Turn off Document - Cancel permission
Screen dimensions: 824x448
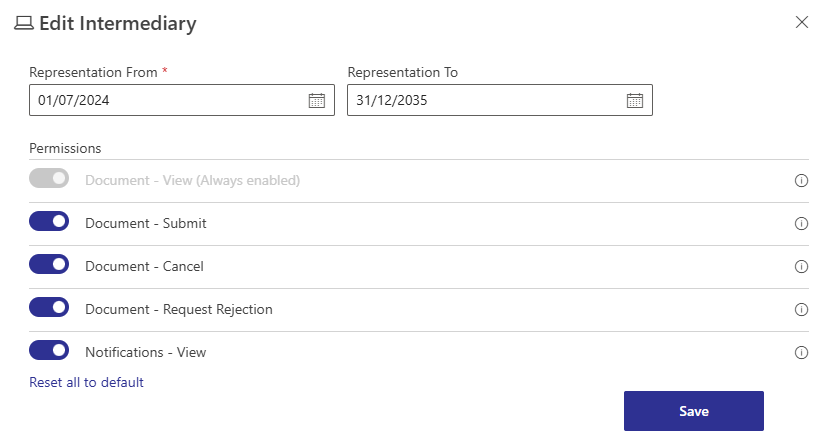pos(49,265)
